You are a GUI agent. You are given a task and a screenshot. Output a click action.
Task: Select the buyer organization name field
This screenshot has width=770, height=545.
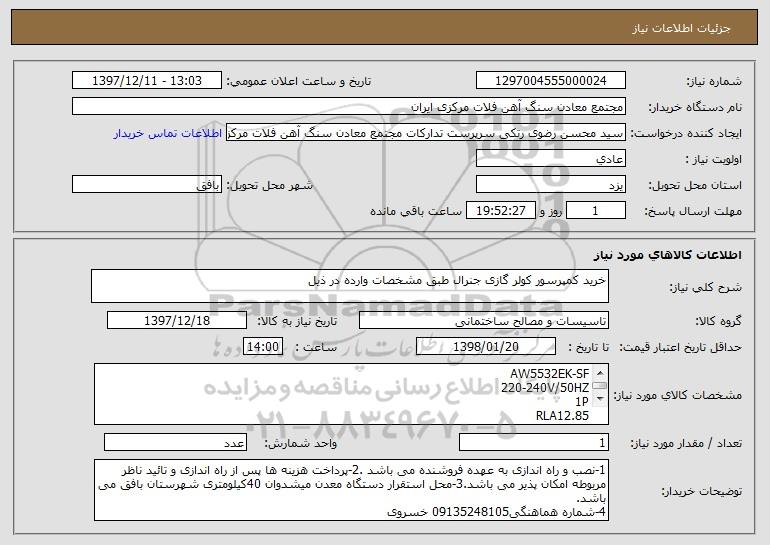pyautogui.click(x=349, y=107)
